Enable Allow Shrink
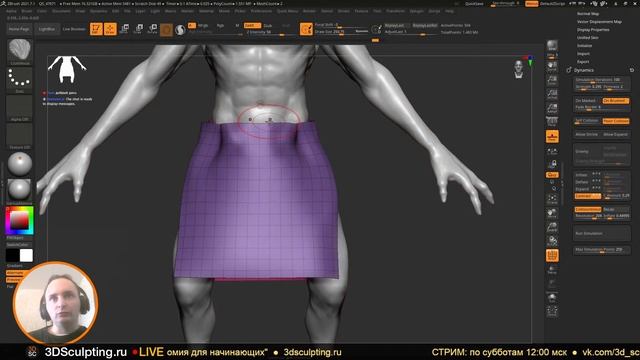The width and height of the screenshot is (640, 360). point(587,134)
